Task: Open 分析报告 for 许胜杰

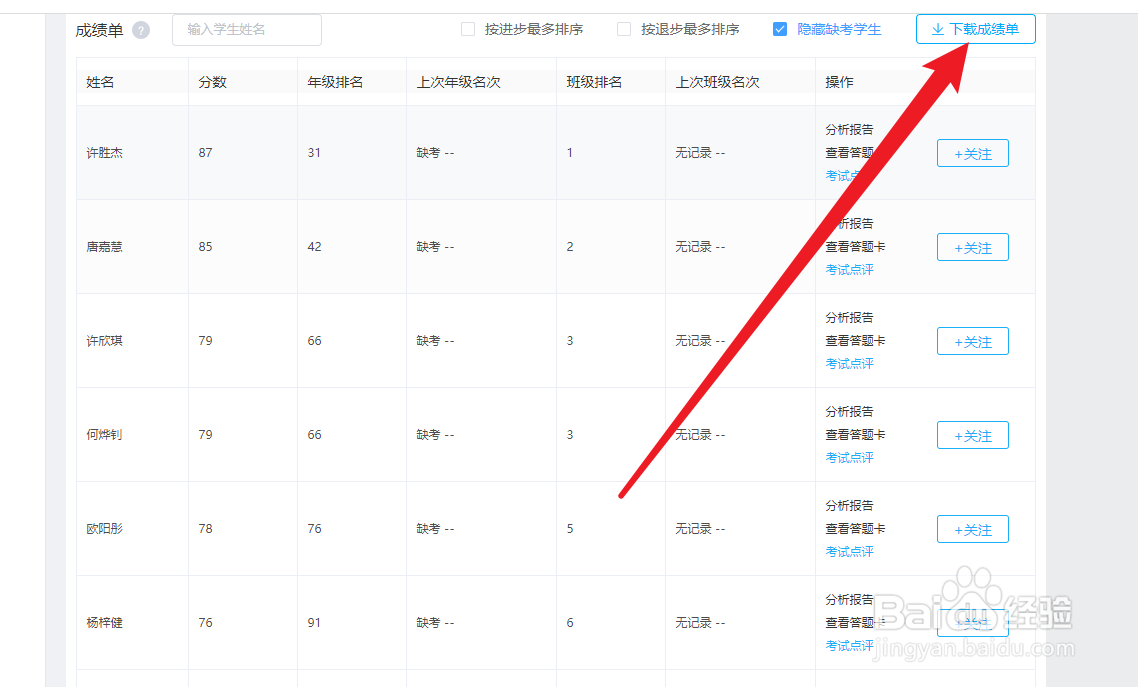Action: pyautogui.click(x=849, y=130)
